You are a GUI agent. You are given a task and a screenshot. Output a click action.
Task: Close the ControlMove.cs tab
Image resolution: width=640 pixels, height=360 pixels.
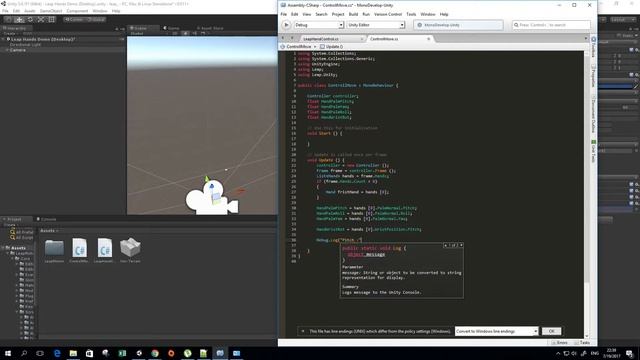pyautogui.click(x=429, y=39)
